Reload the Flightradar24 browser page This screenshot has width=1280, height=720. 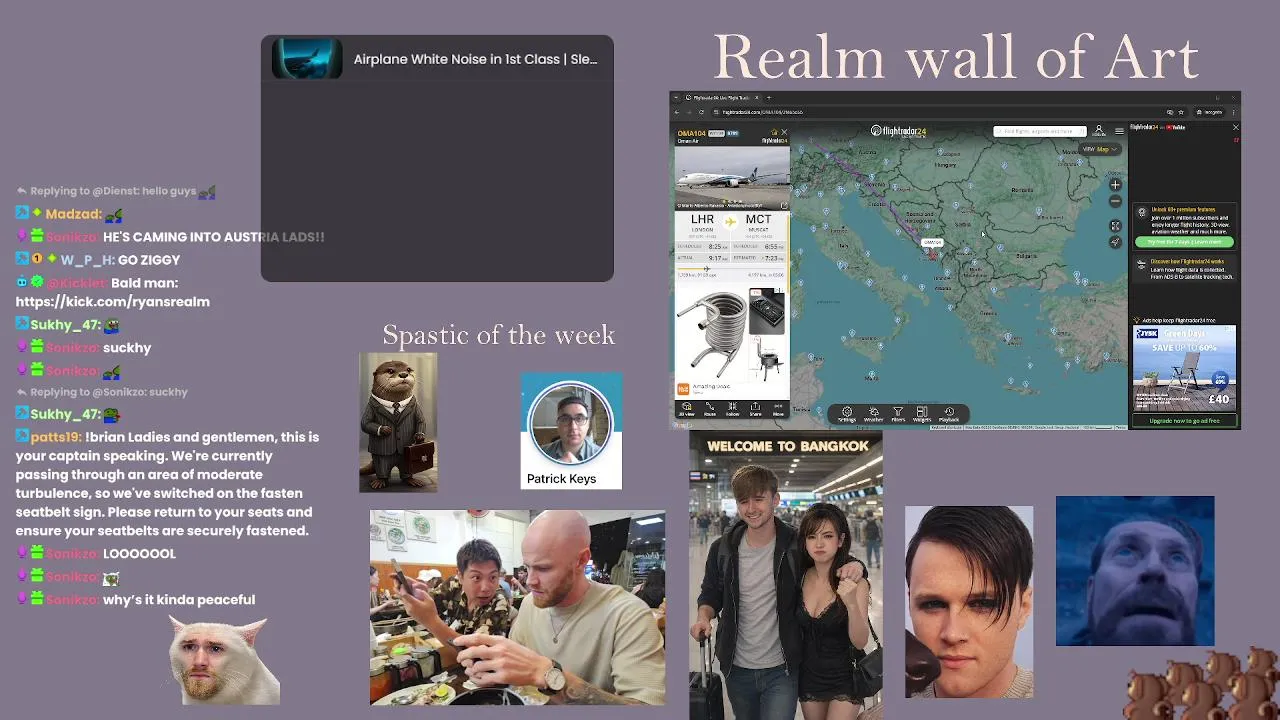pos(701,112)
